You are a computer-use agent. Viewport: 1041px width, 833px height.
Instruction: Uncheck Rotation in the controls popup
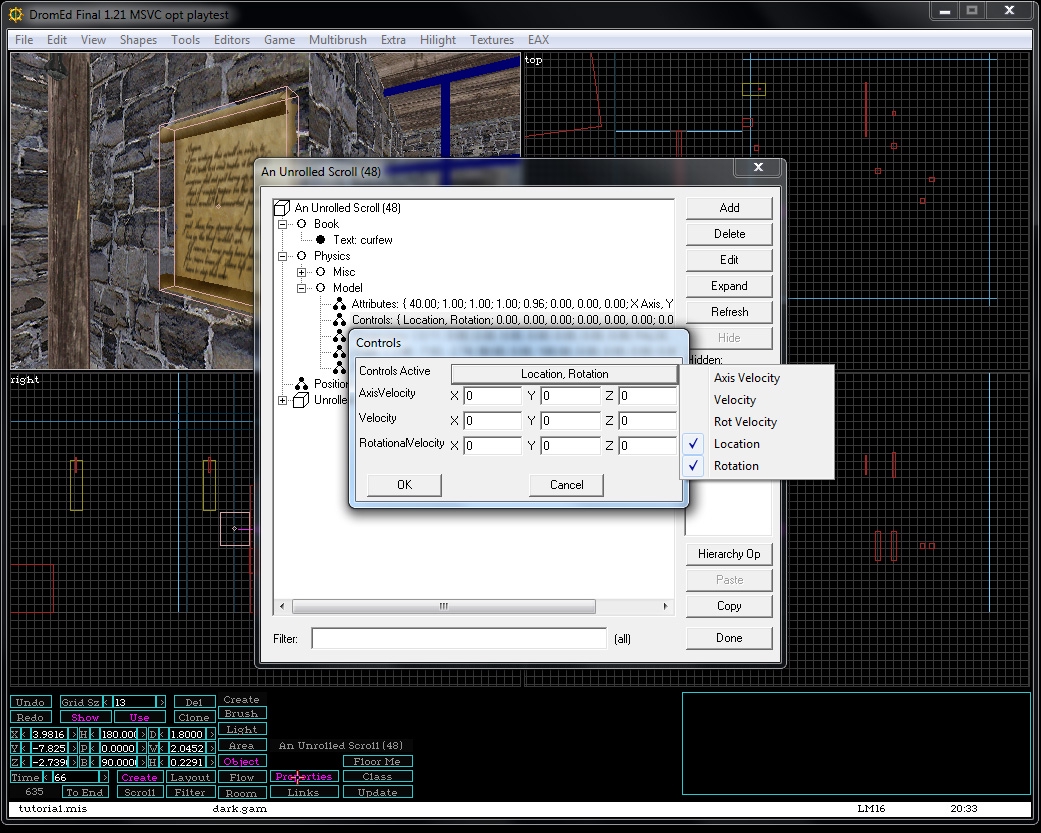[x=736, y=466]
